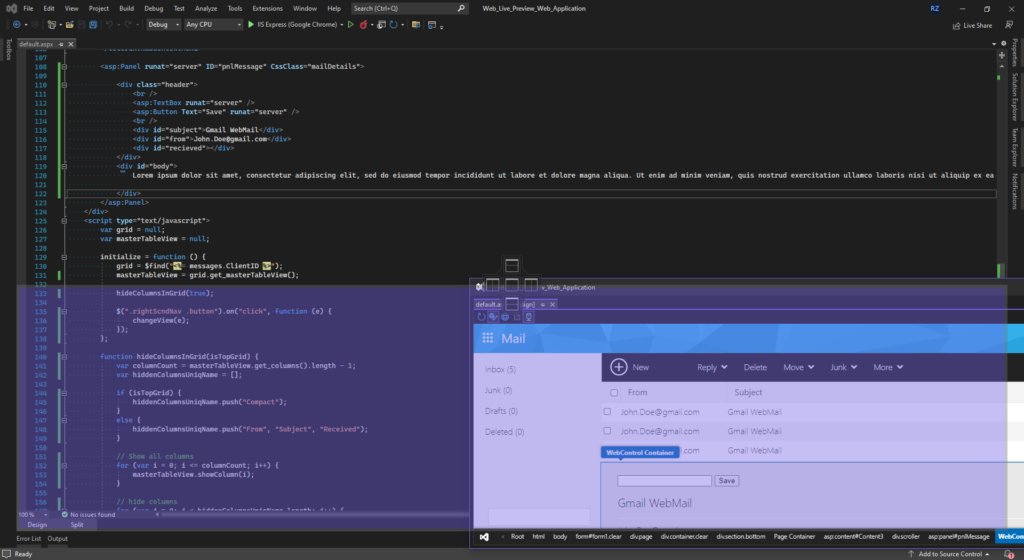Viewport: 1024px width, 560px height.
Task: Open the File menu
Action: click(28, 8)
